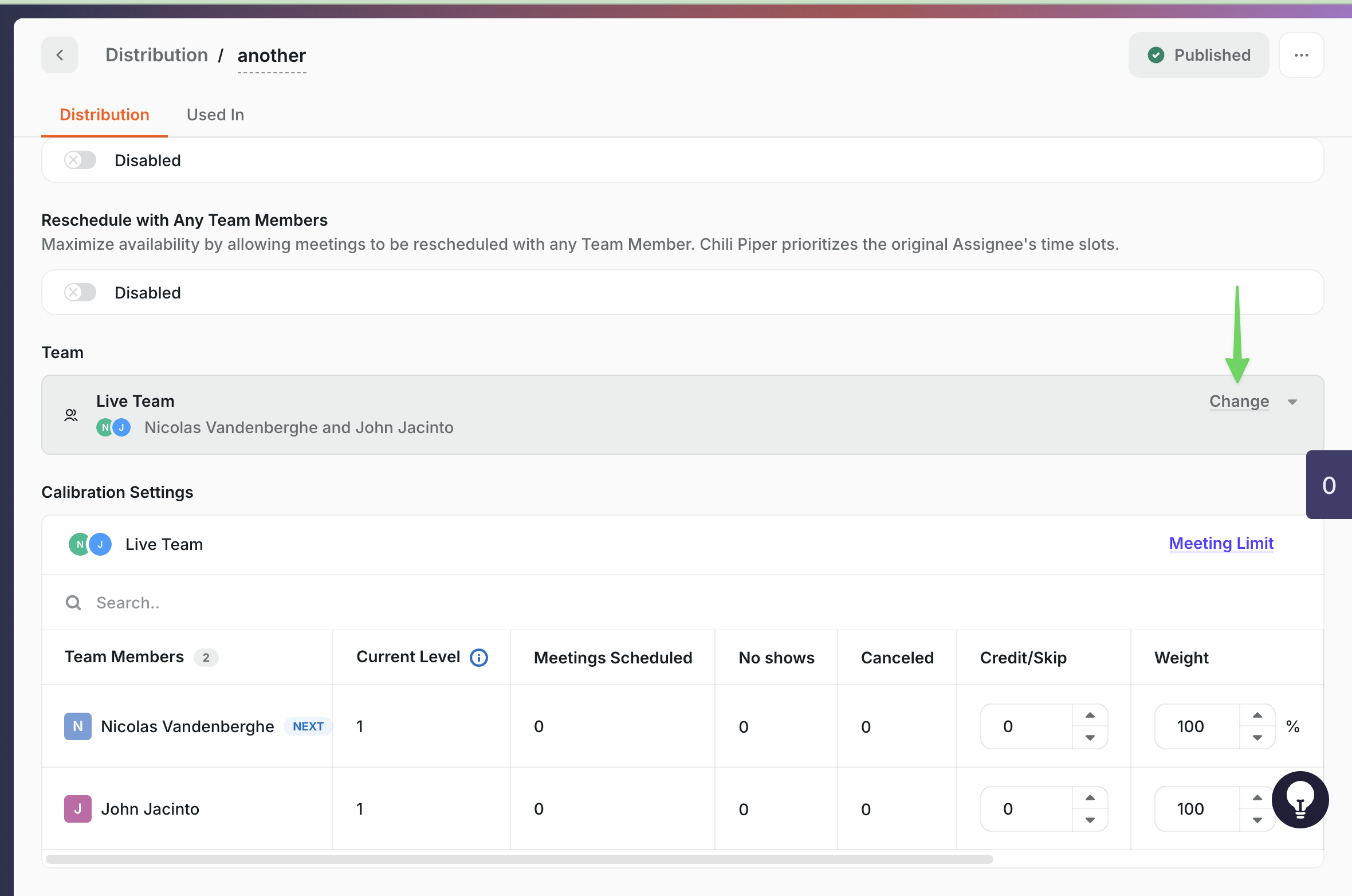Screen dimensions: 1352x896
Task: Click the team members icon beside Live Team
Action: pyautogui.click(x=71, y=415)
